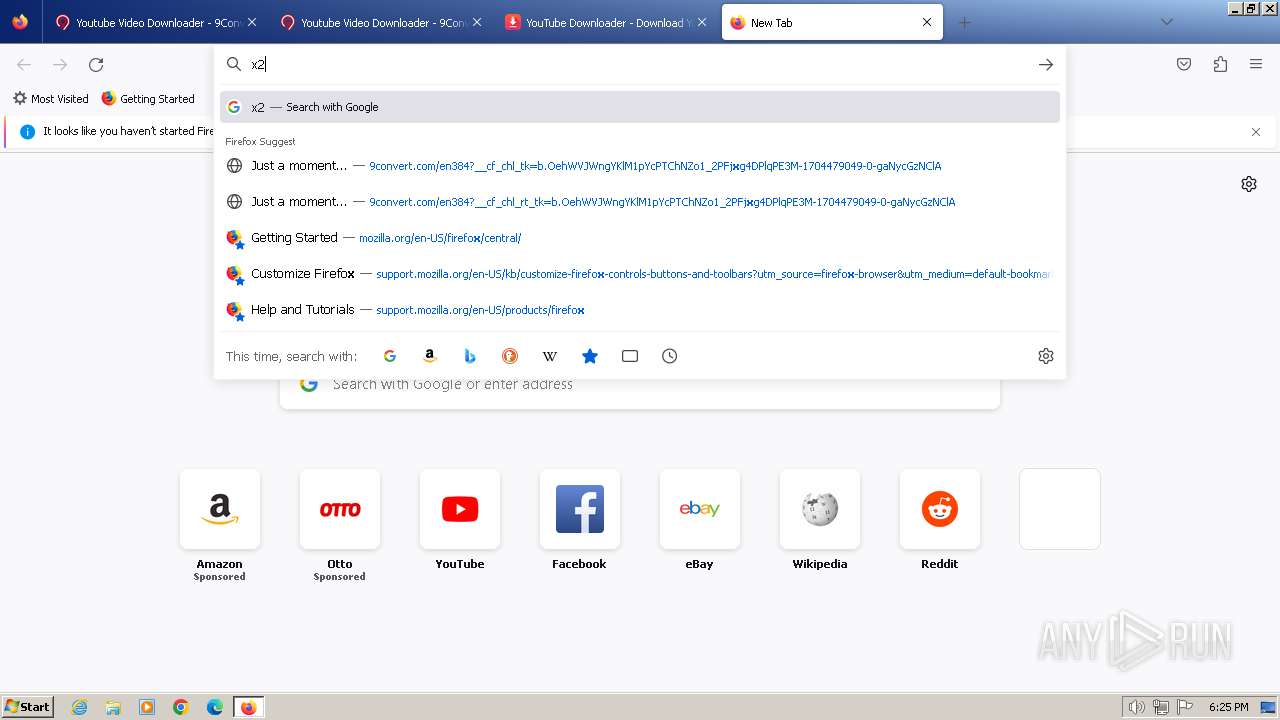Dismiss the notification bar
1280x720 pixels.
pyautogui.click(x=1256, y=132)
